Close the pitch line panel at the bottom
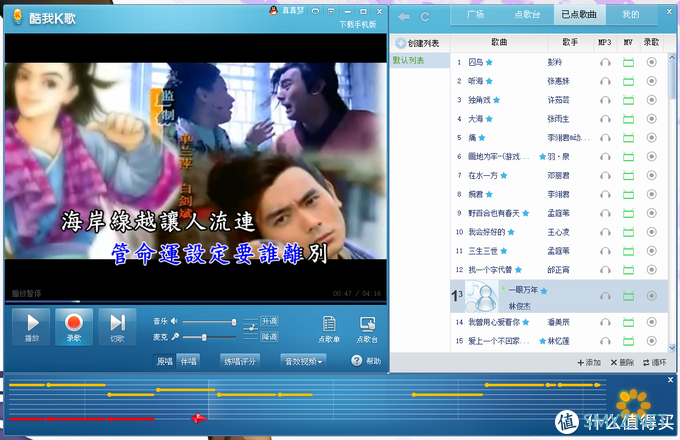 click(x=670, y=380)
